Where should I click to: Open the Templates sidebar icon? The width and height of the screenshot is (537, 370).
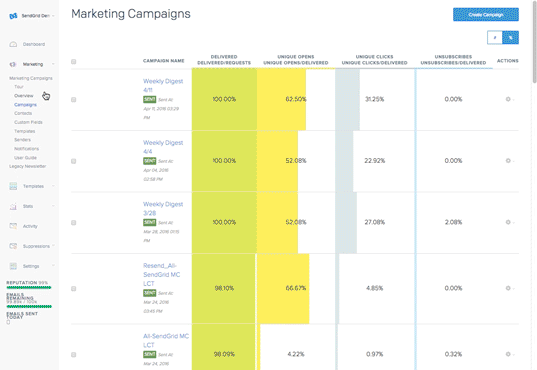pos(13,186)
